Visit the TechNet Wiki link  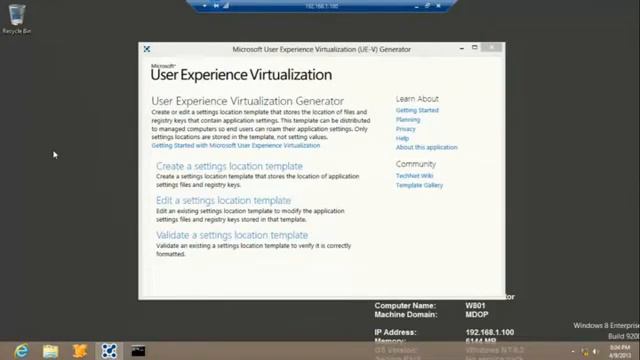pos(414,176)
